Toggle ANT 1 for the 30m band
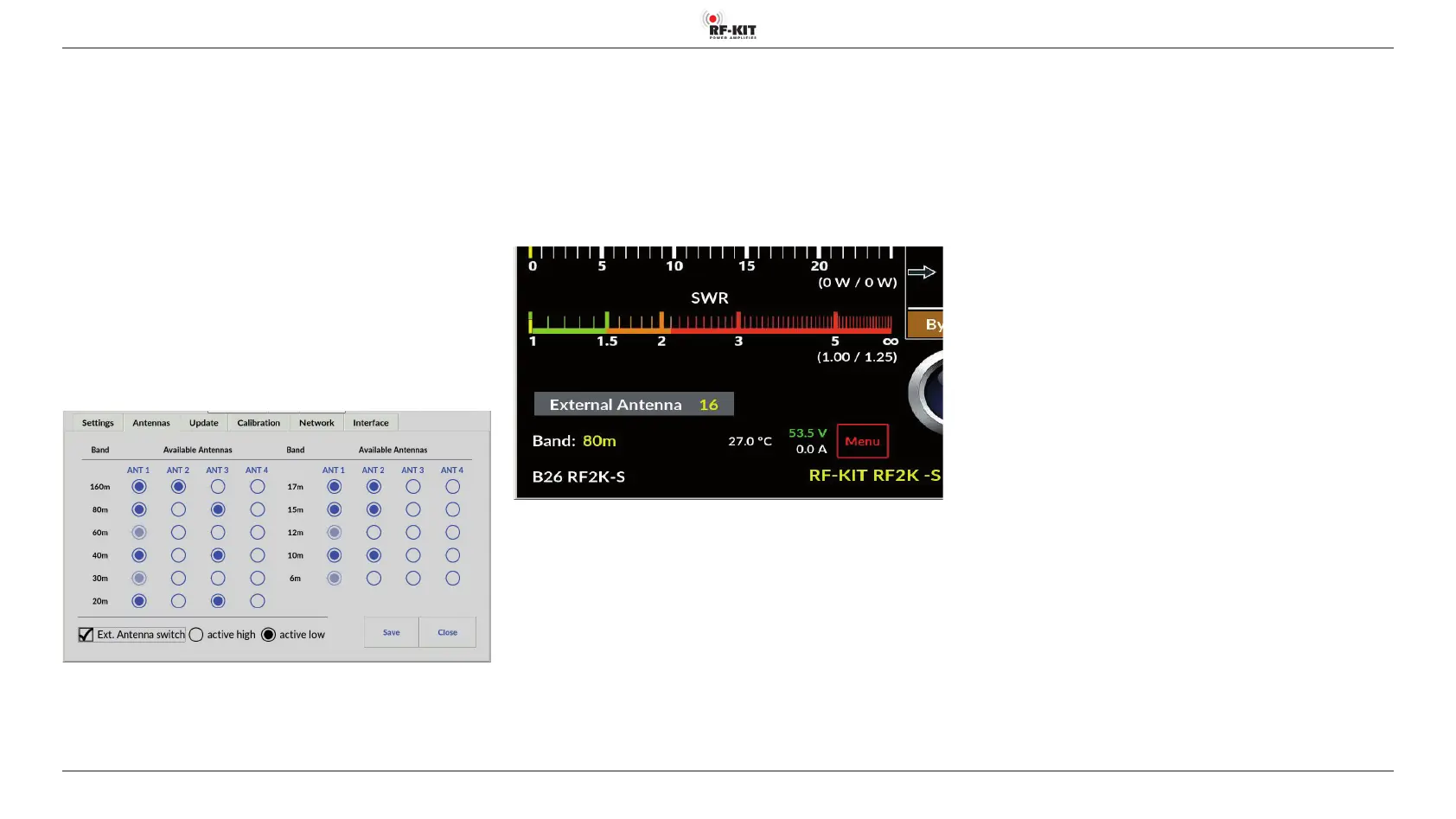 click(x=139, y=578)
